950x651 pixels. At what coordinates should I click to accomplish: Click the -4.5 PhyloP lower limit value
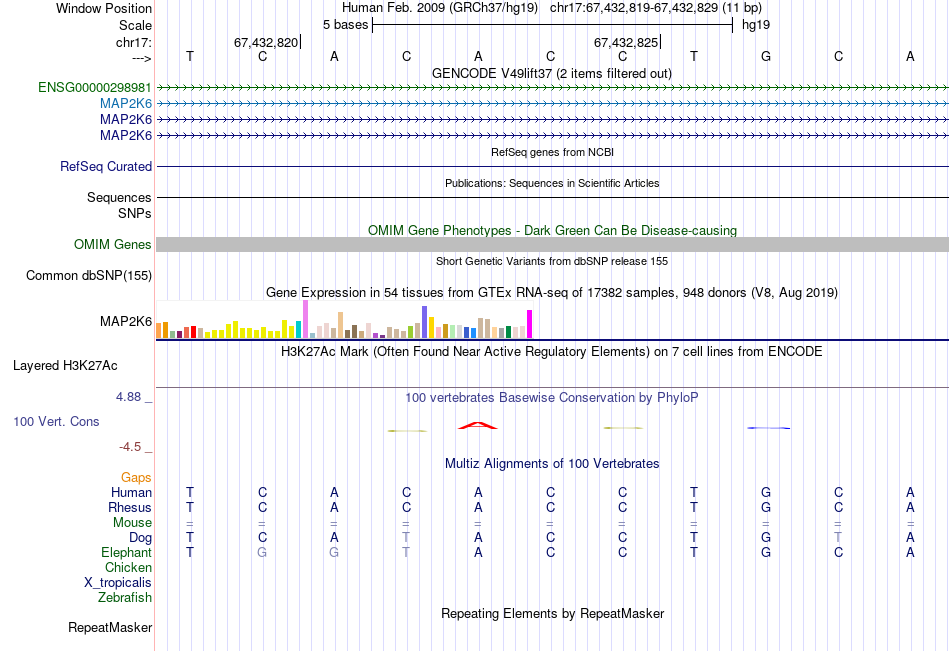point(130,448)
